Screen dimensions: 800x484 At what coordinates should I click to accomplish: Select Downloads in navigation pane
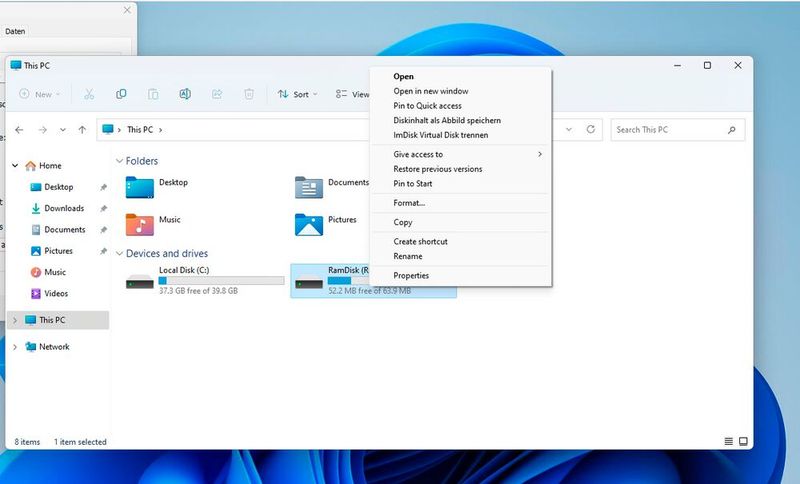point(64,209)
